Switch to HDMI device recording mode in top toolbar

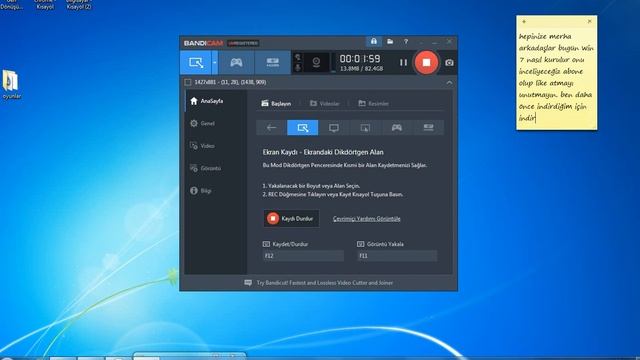(273, 62)
